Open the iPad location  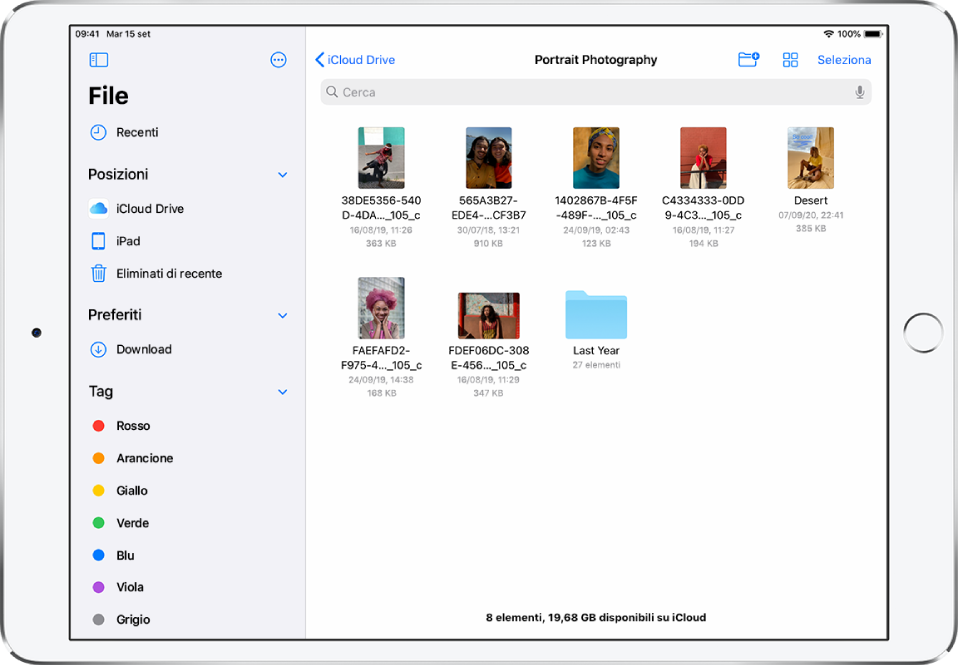(x=128, y=241)
